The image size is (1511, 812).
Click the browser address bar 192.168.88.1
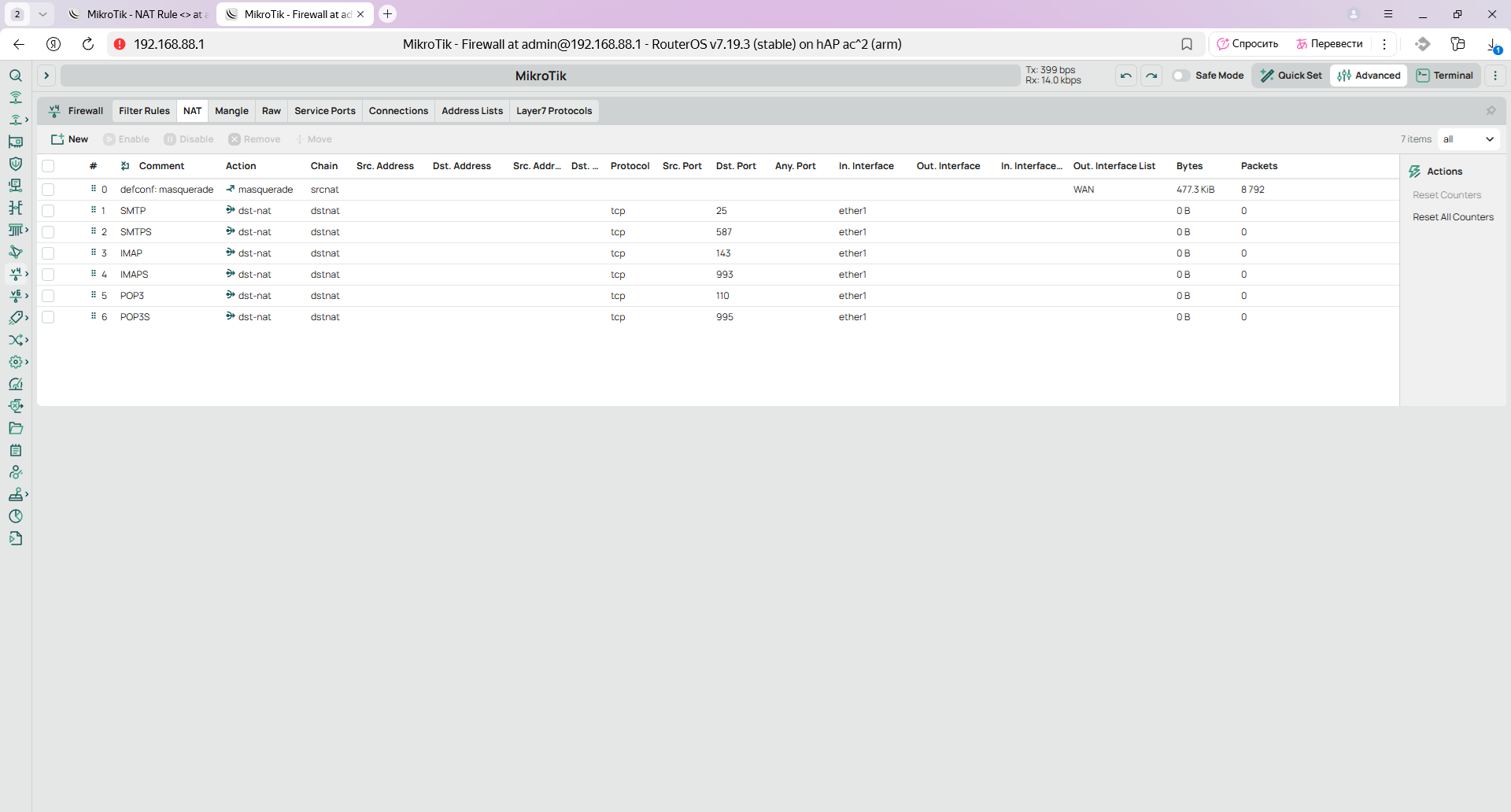168,44
